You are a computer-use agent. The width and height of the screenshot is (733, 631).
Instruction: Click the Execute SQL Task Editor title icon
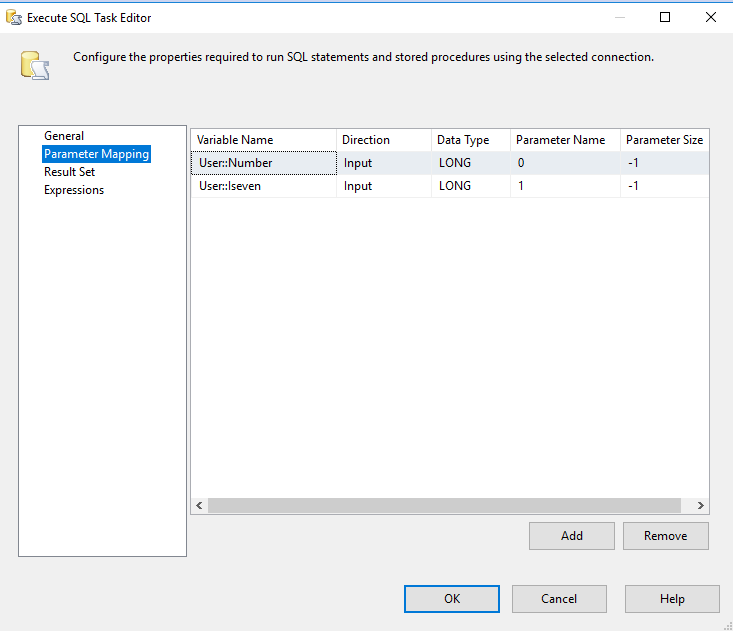tap(14, 17)
